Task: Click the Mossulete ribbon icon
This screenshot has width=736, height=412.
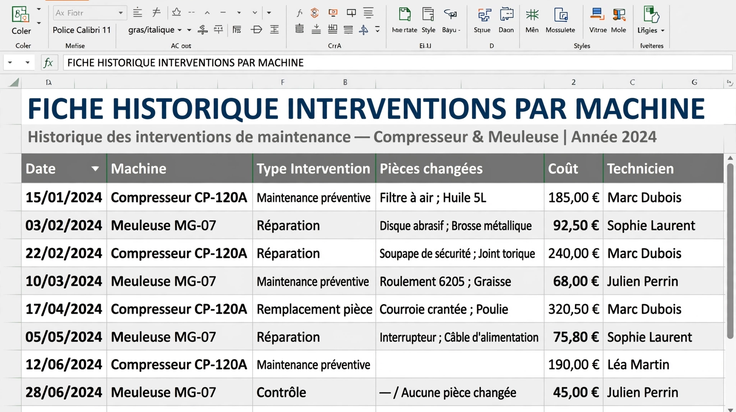Action: 560,15
